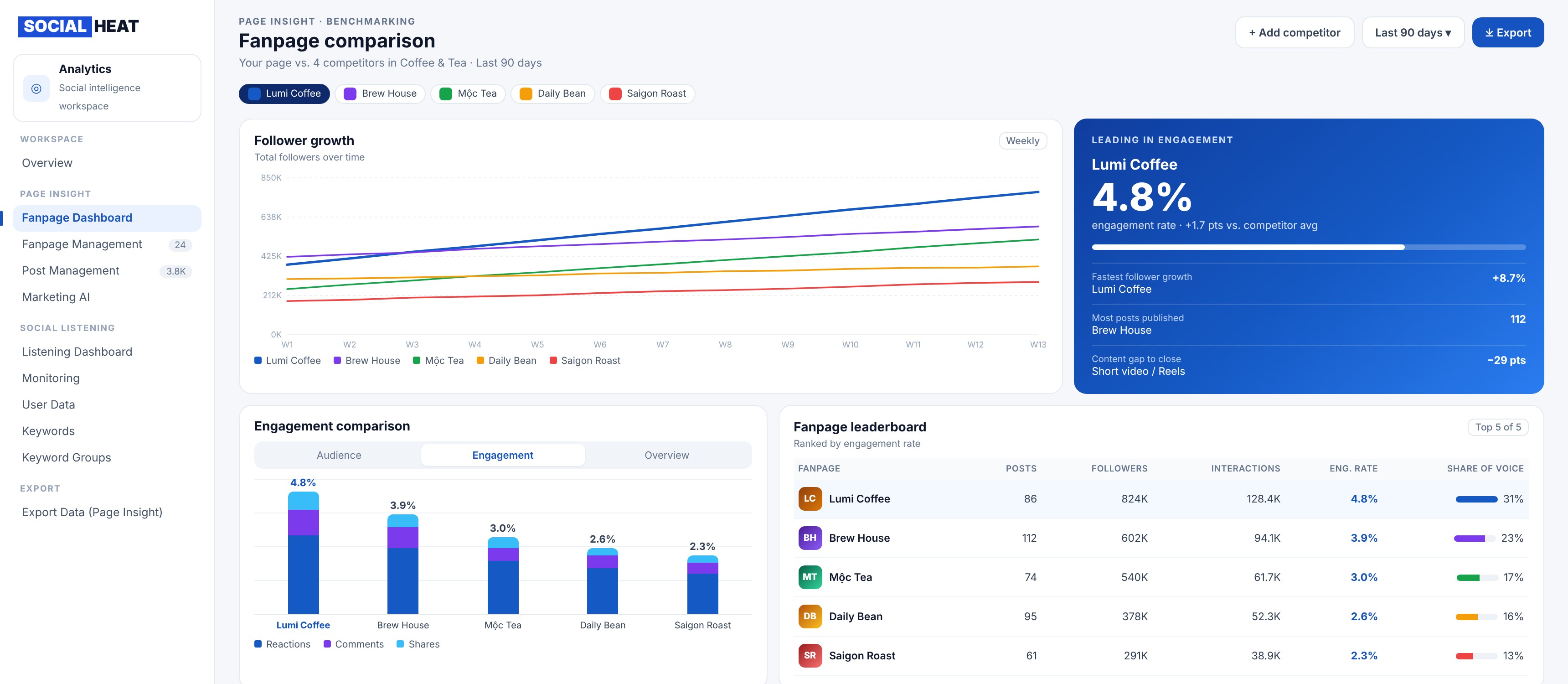
Task: Open Marketing AI page
Action: (107, 297)
